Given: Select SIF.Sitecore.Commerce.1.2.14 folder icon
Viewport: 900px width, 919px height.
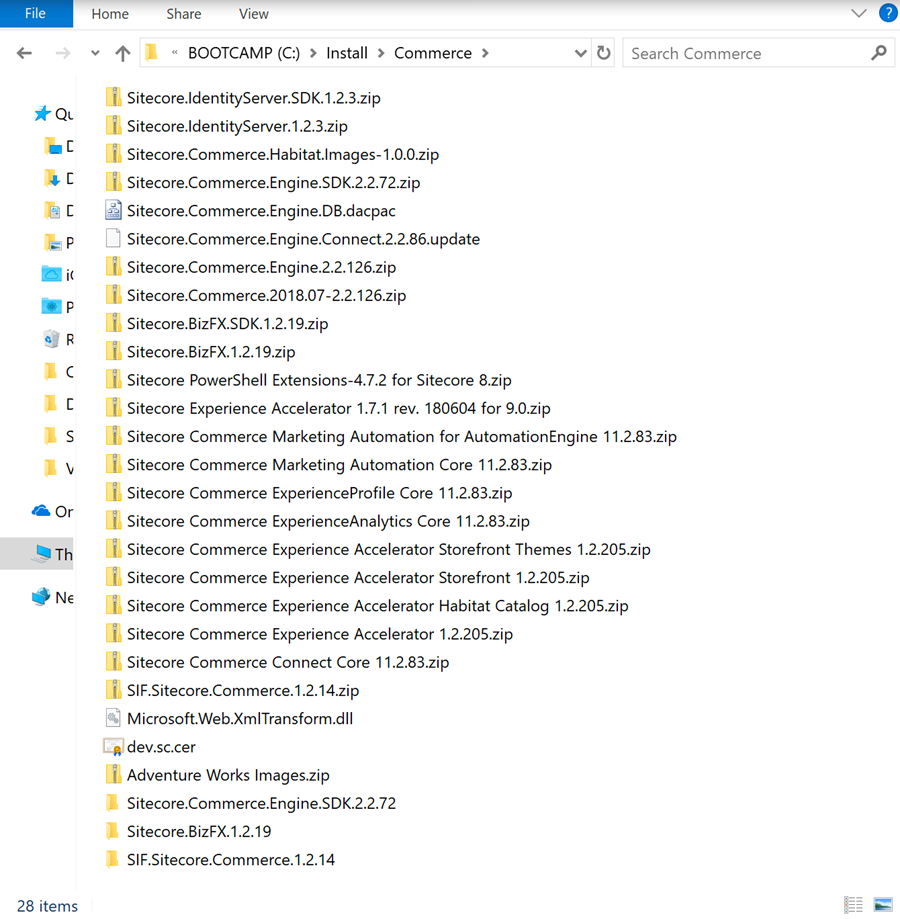Looking at the screenshot, I should (x=113, y=859).
